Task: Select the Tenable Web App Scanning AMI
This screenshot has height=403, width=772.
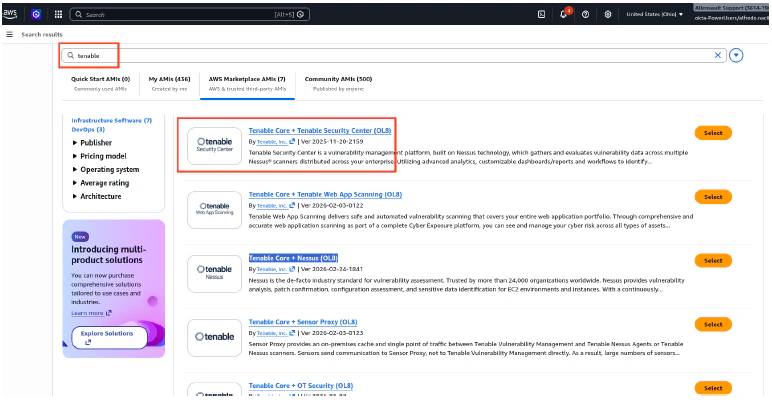Action: pyautogui.click(x=713, y=197)
